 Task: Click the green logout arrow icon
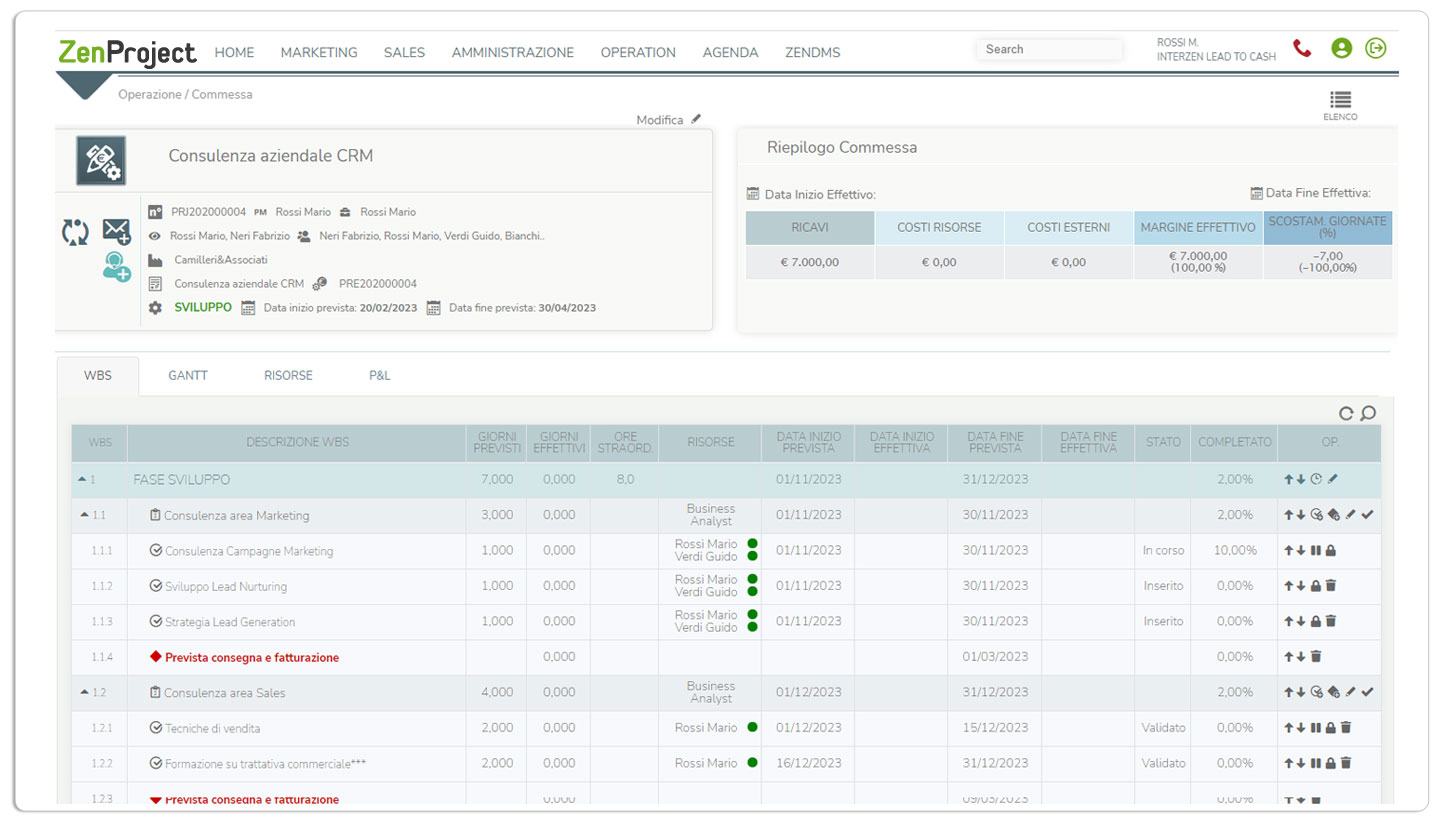click(1376, 48)
